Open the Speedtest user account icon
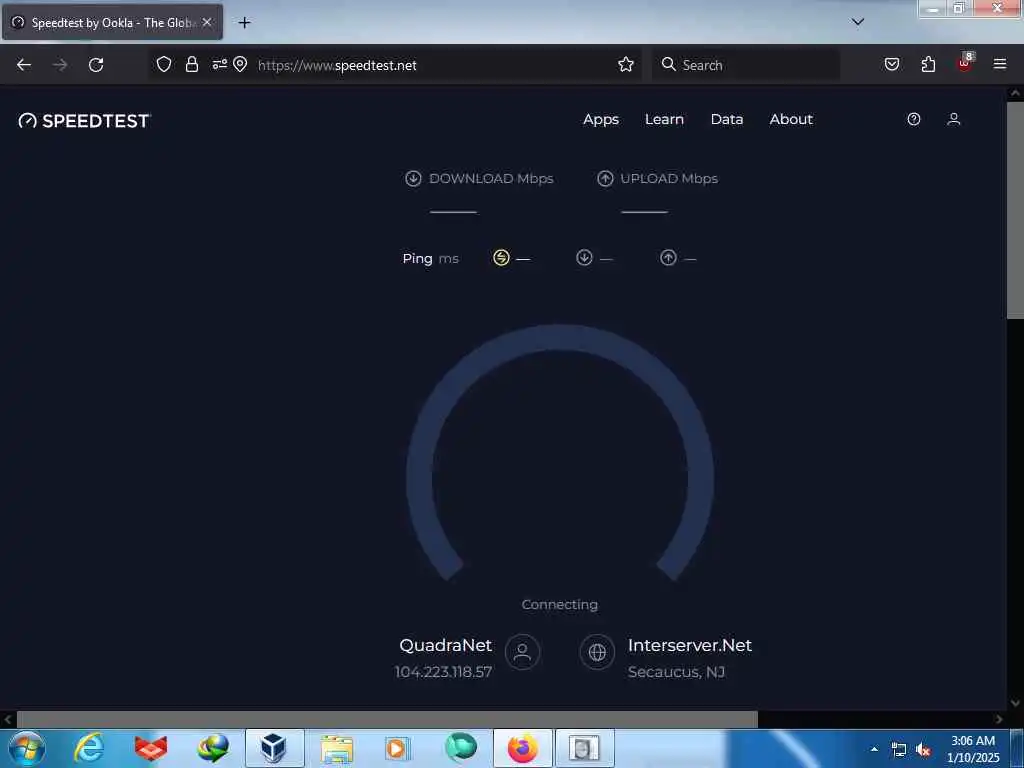1024x768 pixels. (953, 119)
